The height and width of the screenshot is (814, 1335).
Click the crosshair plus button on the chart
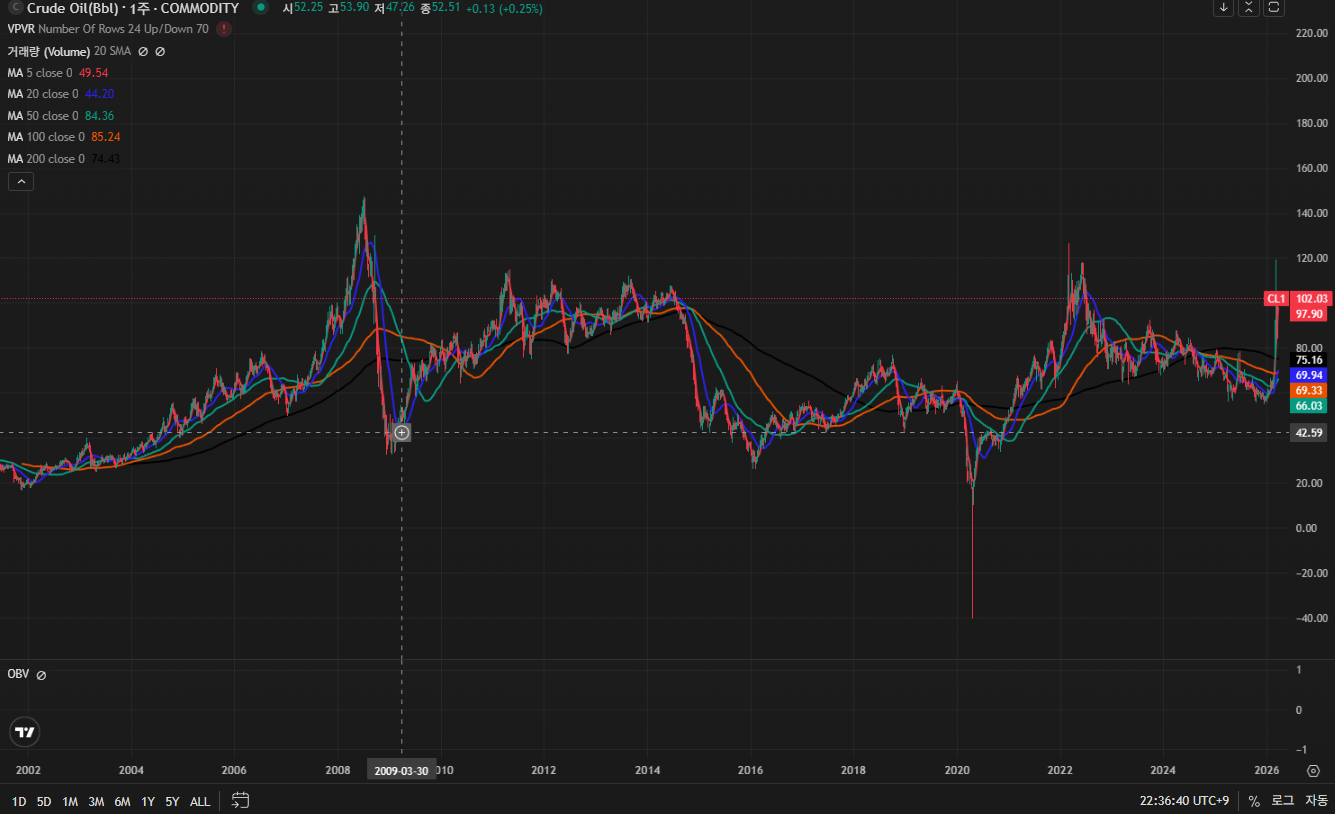(401, 432)
